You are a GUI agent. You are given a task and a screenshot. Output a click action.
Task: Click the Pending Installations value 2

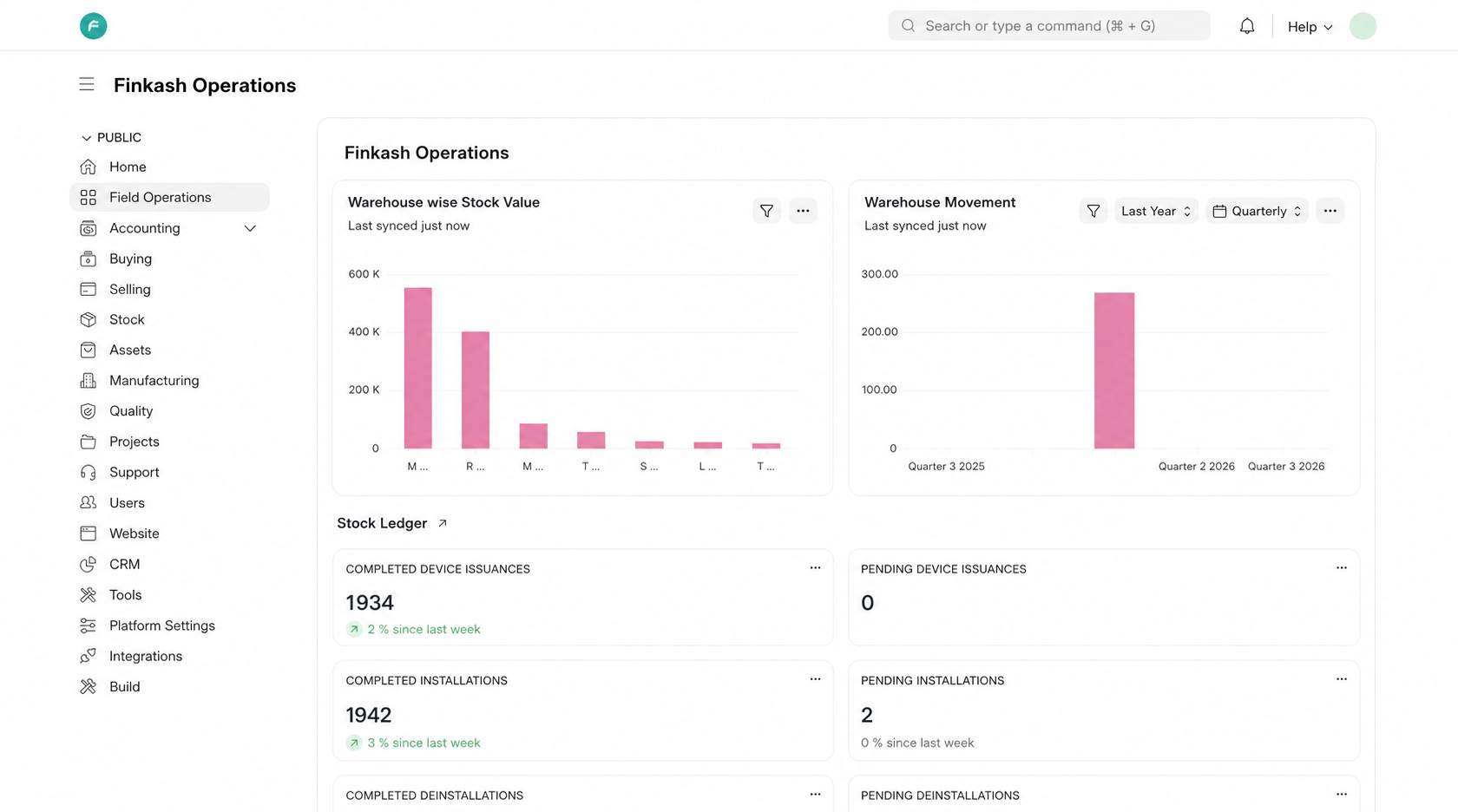pos(867,715)
